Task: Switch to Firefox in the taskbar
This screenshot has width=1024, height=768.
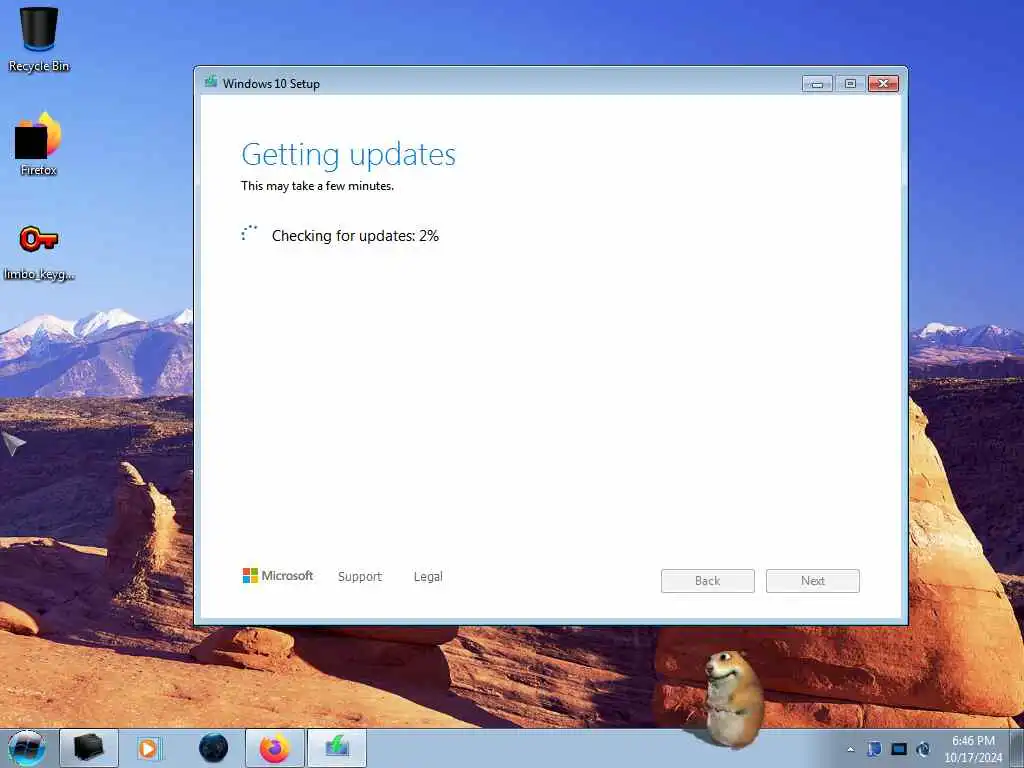Action: (x=275, y=748)
